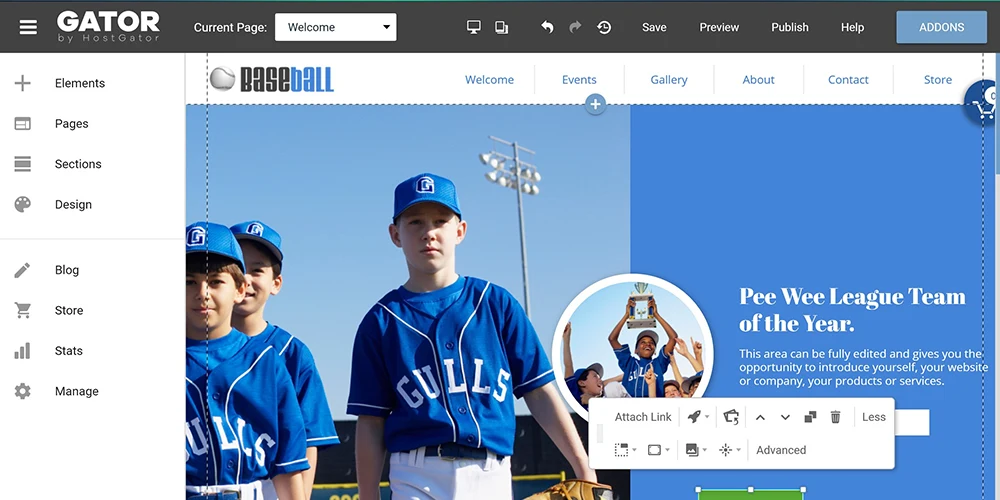Open the position layout dropdown
This screenshot has height=500, width=1000.
(625, 450)
